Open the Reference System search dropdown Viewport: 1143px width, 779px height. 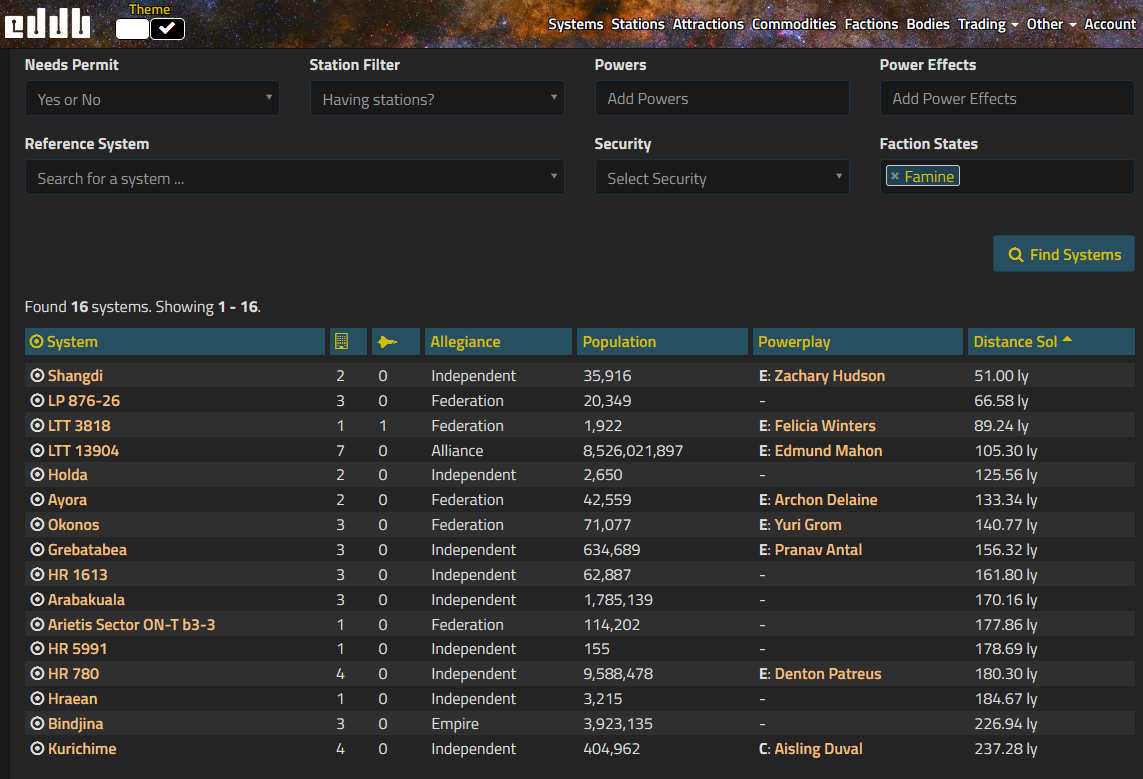pos(294,178)
